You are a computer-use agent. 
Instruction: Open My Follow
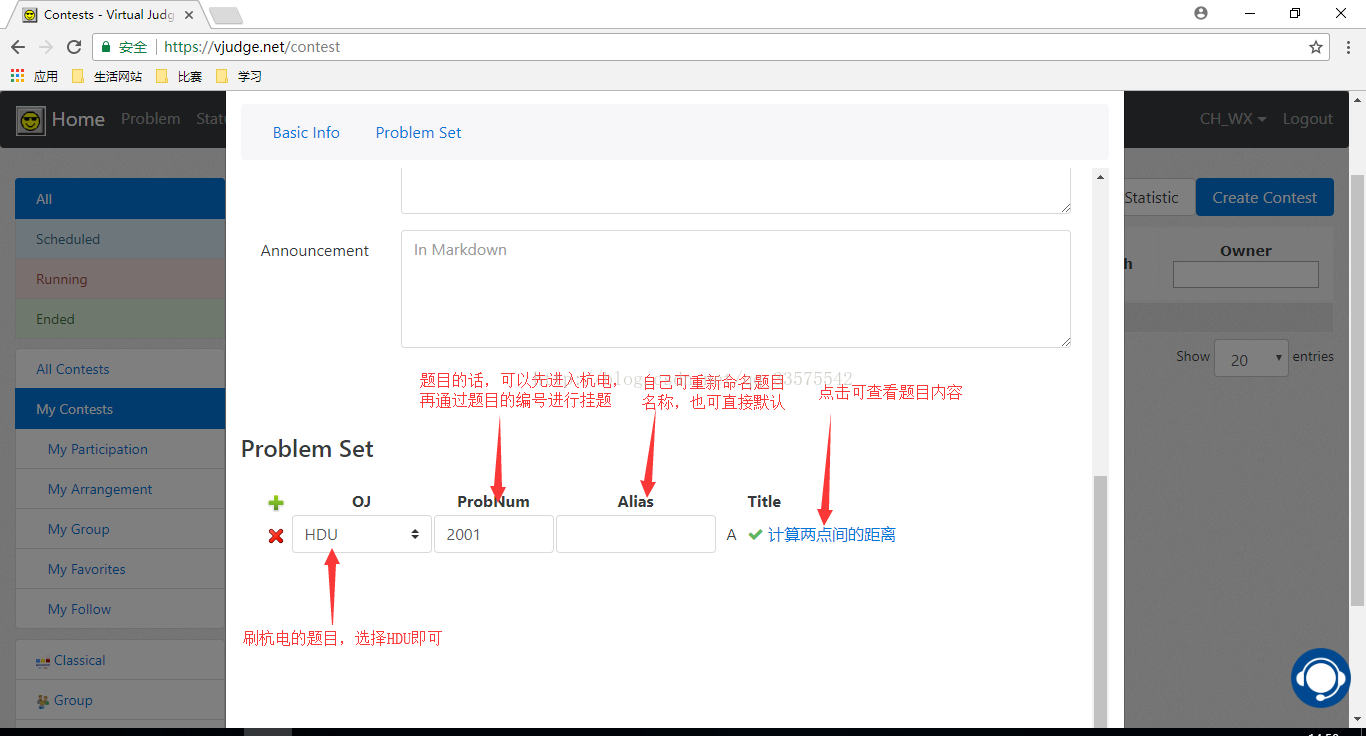click(120, 609)
